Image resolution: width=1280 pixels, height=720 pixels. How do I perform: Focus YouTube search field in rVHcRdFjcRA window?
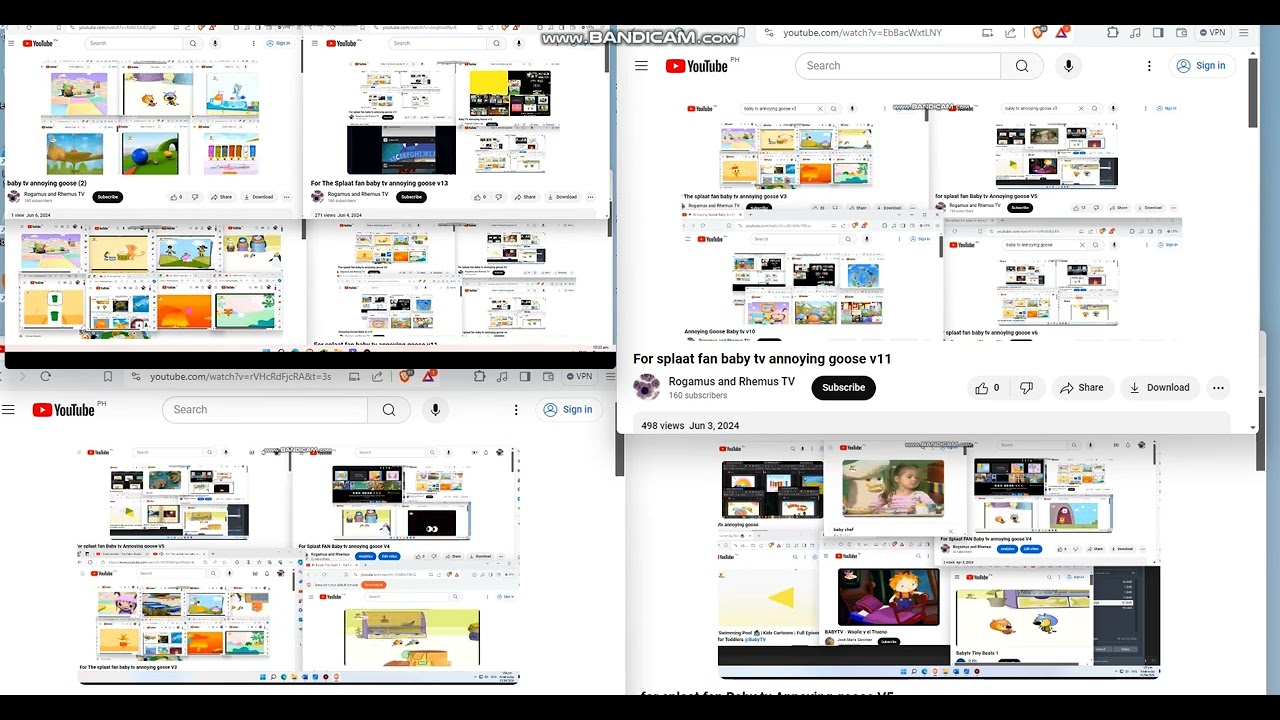coord(265,410)
